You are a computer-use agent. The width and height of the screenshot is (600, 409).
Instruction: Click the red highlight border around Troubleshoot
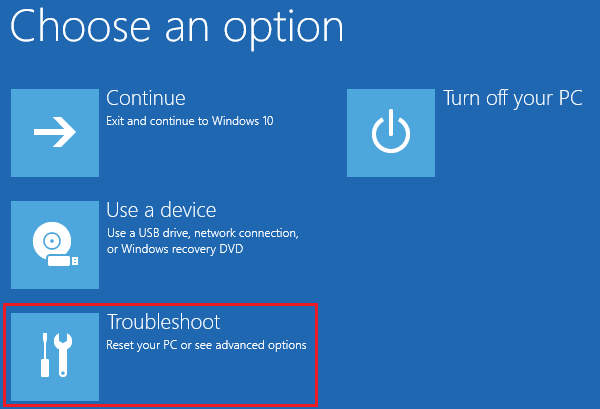tap(161, 305)
